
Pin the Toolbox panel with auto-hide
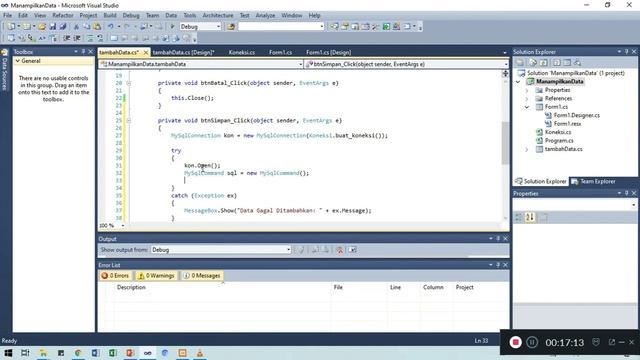coord(83,52)
